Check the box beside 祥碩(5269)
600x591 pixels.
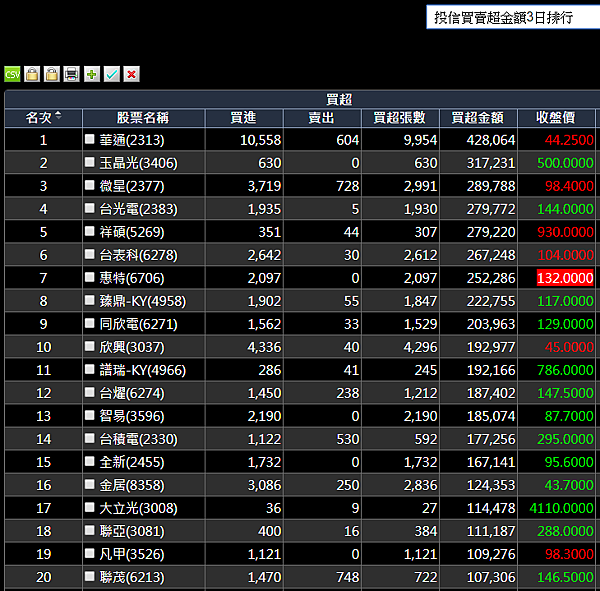[x=90, y=231]
